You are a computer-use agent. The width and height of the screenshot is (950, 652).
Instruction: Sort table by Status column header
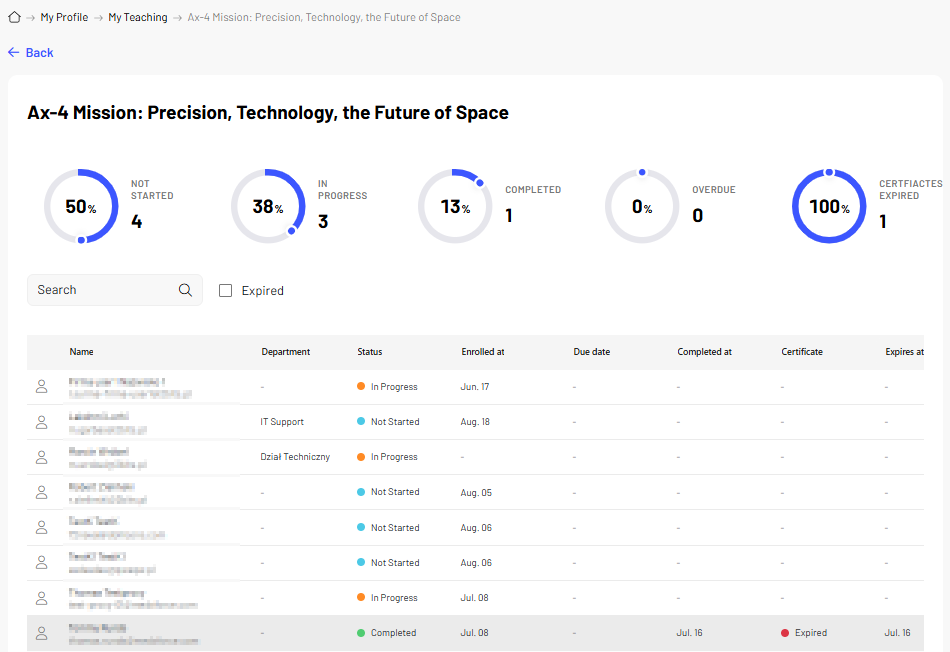(x=370, y=352)
